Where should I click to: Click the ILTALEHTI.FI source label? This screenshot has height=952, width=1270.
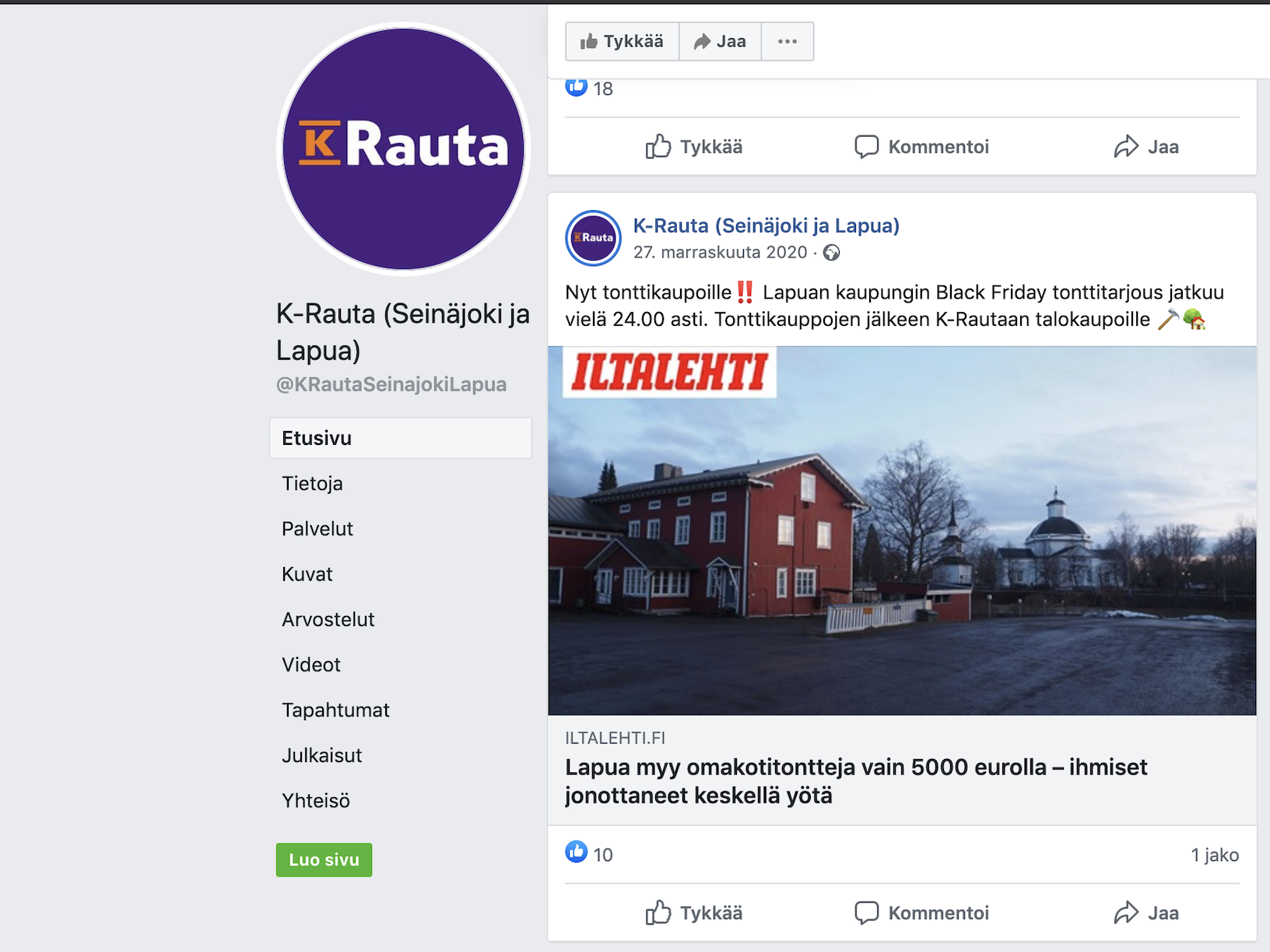click(x=615, y=737)
